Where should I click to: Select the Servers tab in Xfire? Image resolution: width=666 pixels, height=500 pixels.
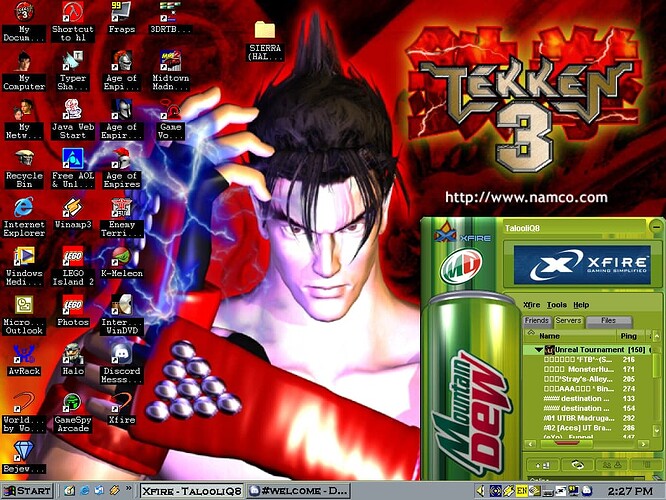point(568,321)
